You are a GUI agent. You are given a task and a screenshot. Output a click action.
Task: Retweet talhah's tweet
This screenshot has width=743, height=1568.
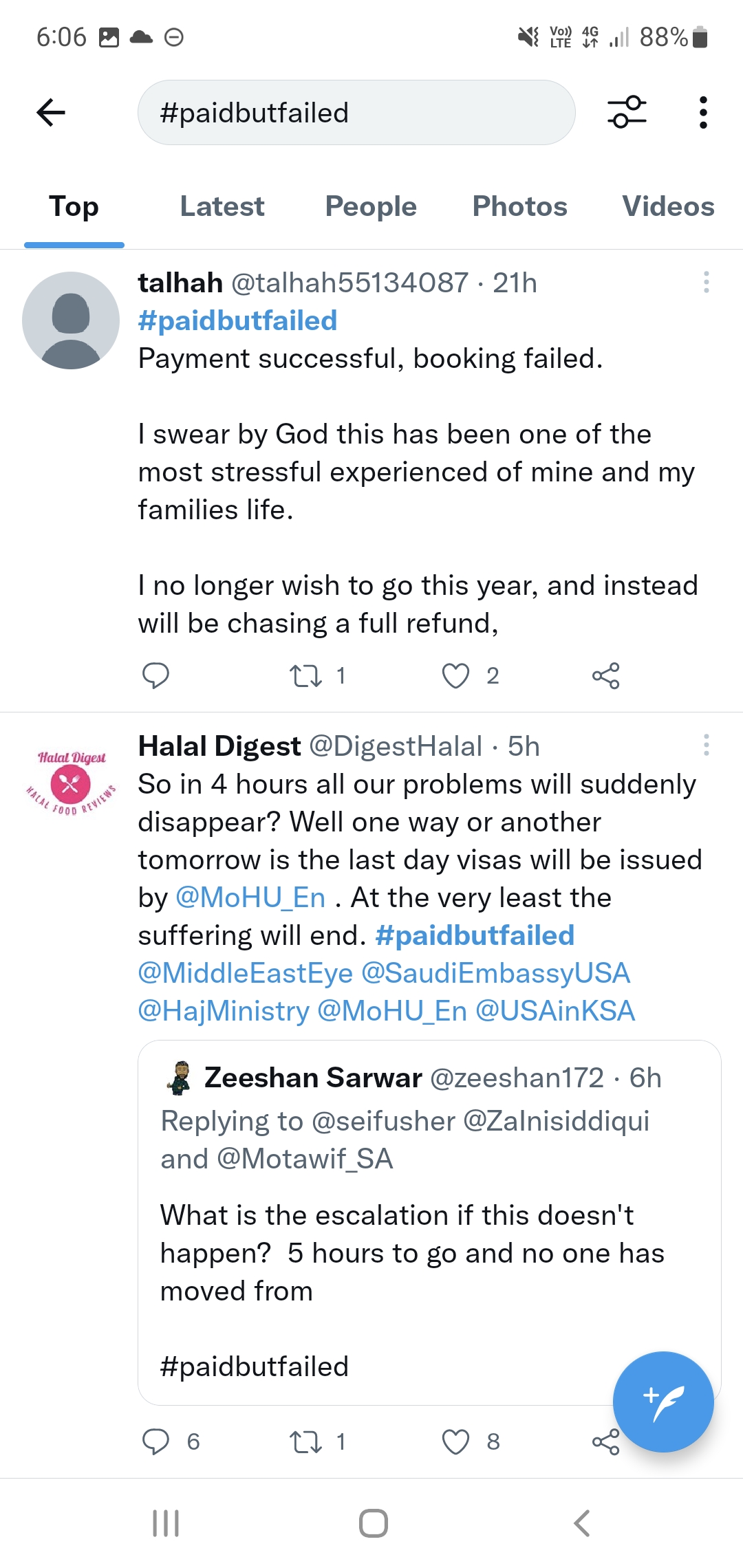[306, 675]
